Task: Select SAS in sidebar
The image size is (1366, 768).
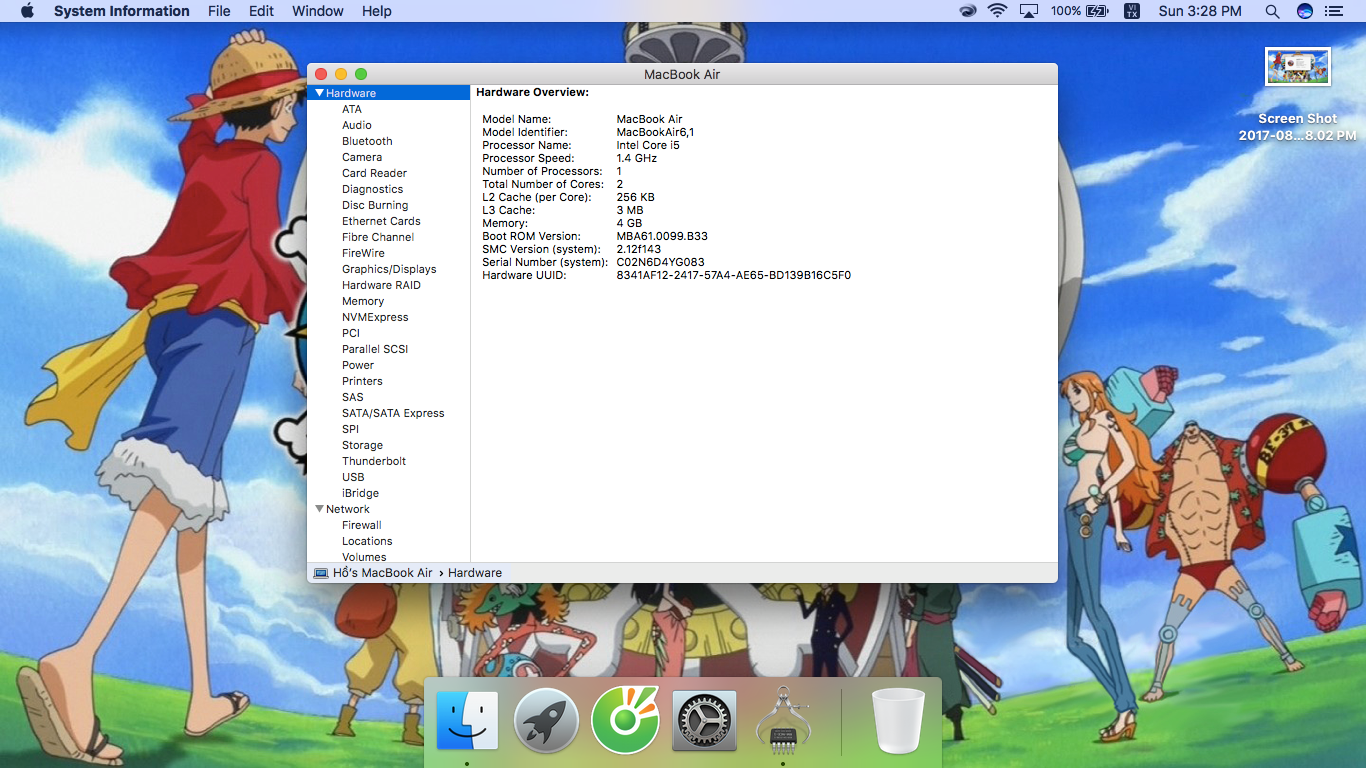Action: [353, 397]
